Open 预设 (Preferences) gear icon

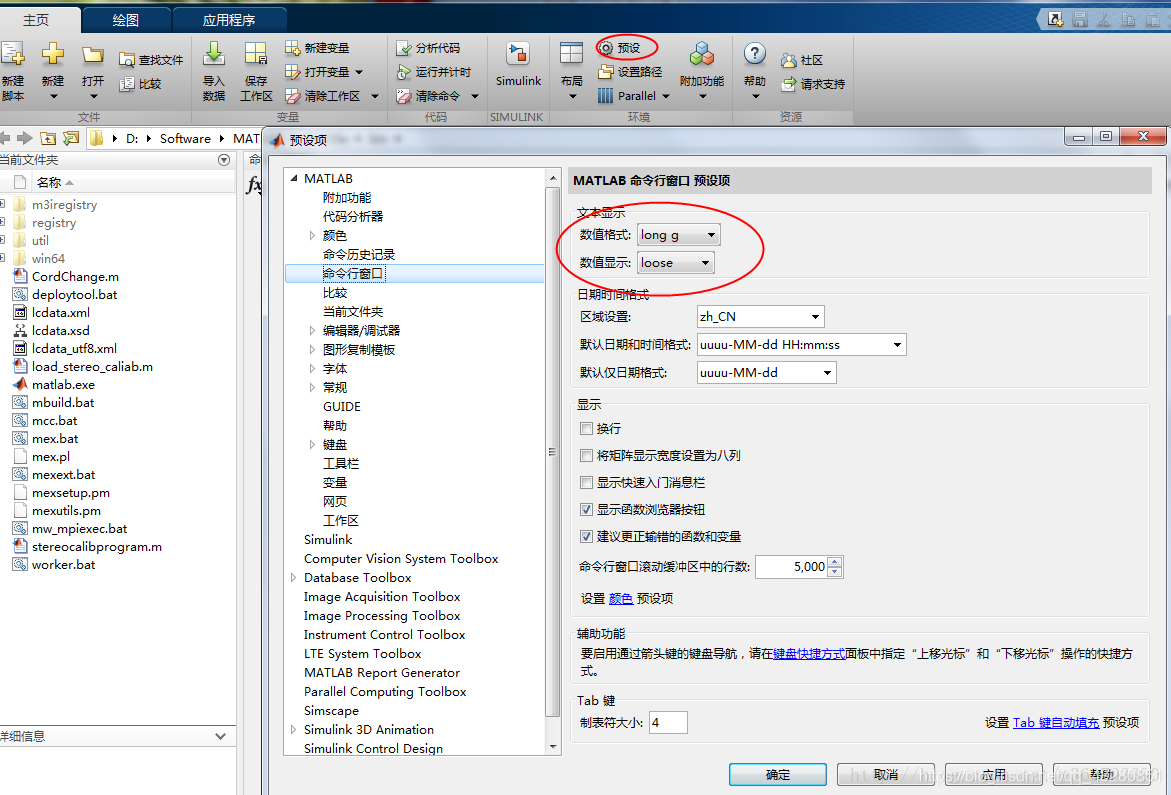point(606,48)
